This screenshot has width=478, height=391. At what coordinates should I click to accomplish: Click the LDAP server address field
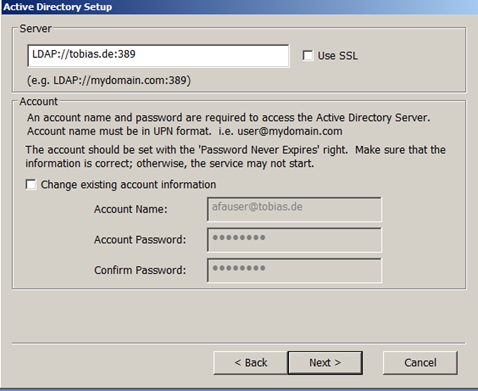pyautogui.click(x=158, y=56)
